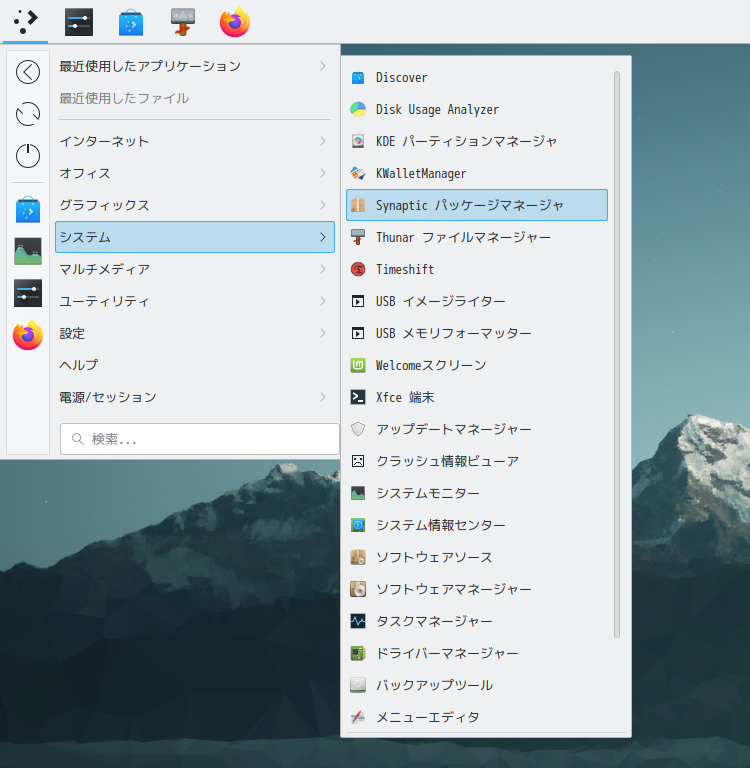Click the アップデートマネージャー shield icon

tap(358, 429)
